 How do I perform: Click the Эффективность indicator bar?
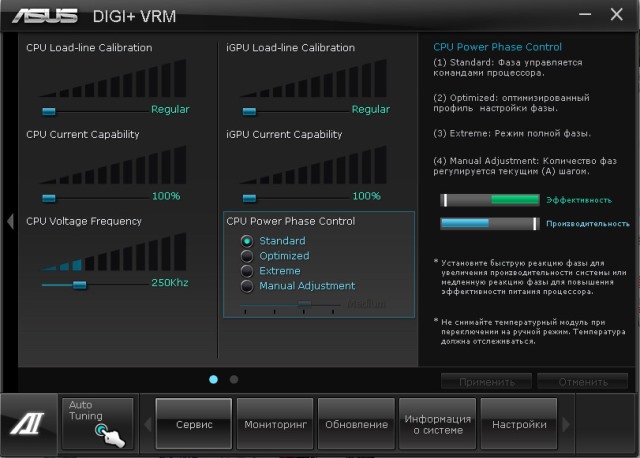coord(490,200)
